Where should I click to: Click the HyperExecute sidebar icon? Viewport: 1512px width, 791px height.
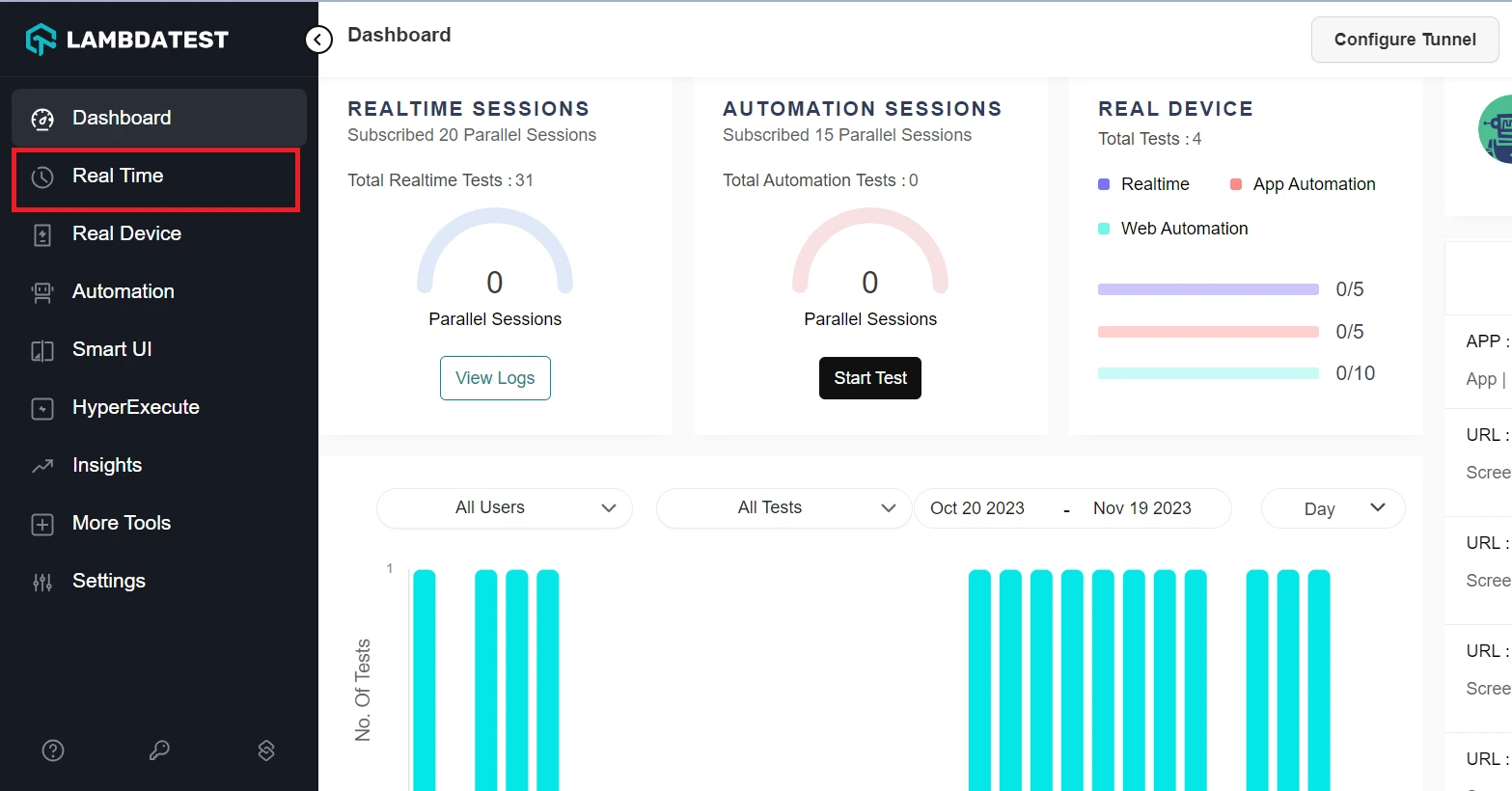pyautogui.click(x=42, y=408)
